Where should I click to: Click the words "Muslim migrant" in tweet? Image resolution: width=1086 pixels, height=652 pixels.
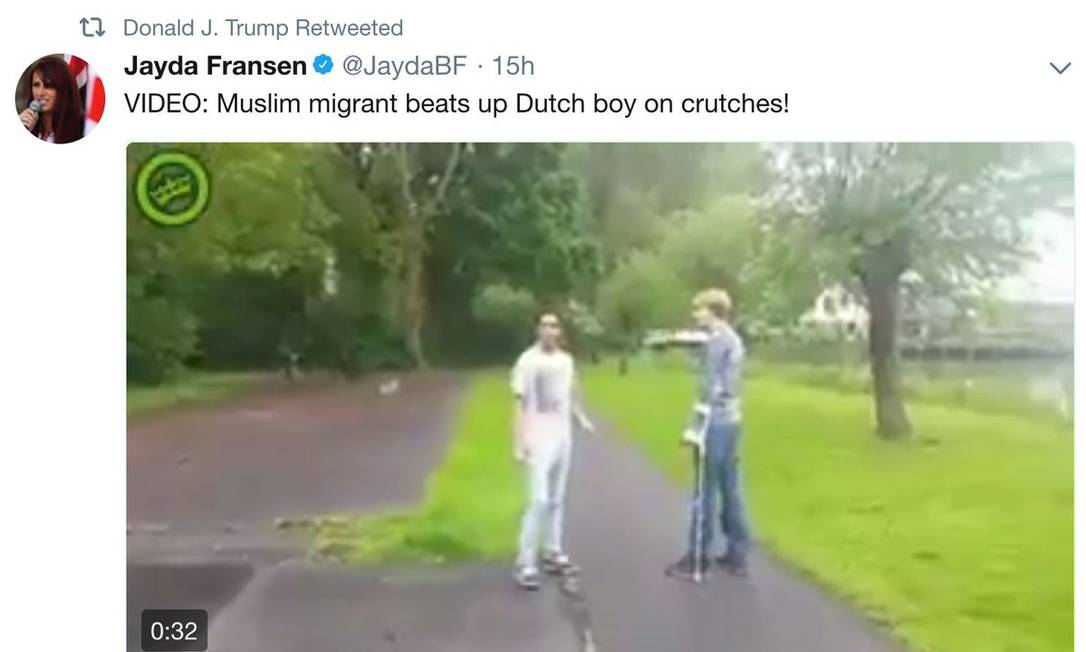[x=307, y=104]
